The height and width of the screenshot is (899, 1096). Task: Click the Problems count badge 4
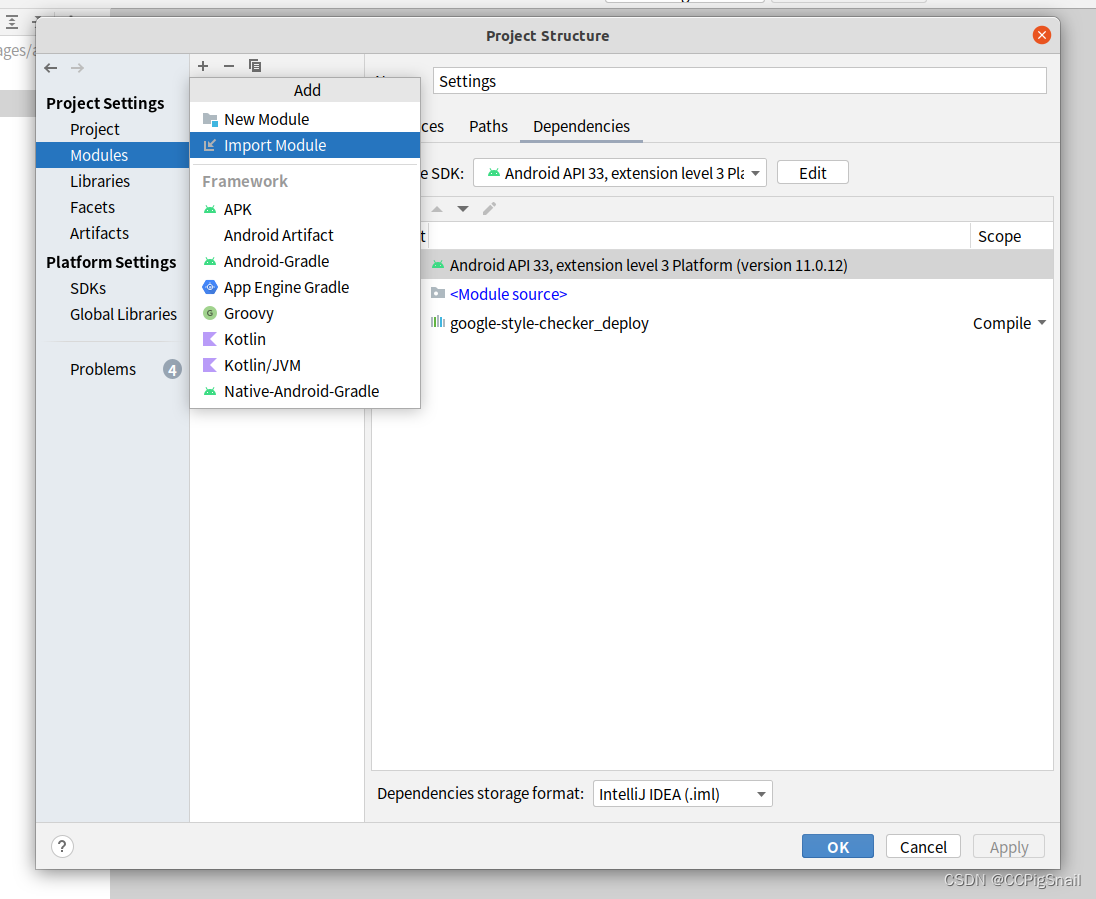click(172, 369)
